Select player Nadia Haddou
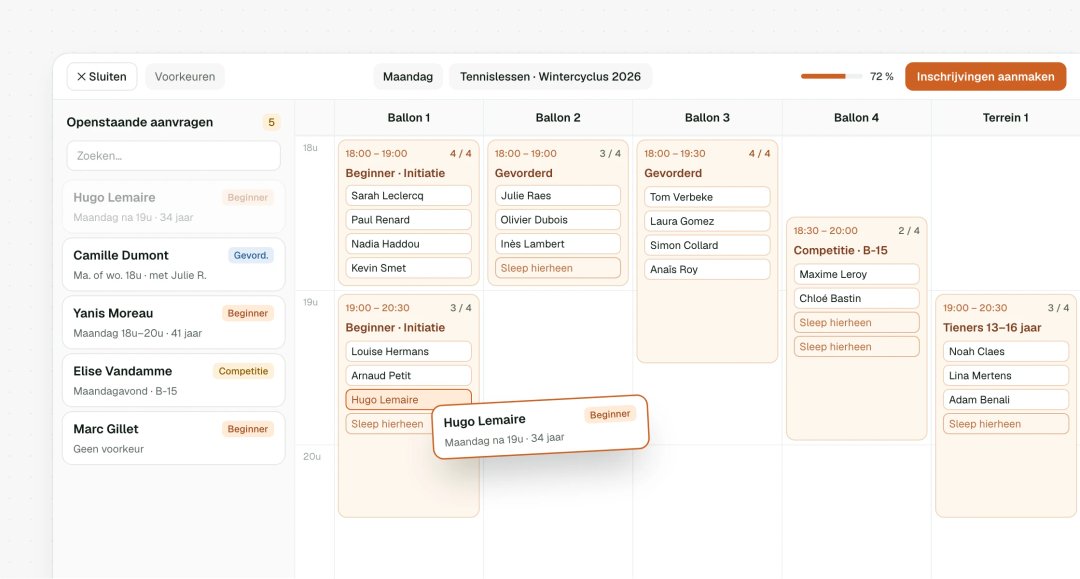This screenshot has height=579, width=1080. pyautogui.click(x=408, y=244)
